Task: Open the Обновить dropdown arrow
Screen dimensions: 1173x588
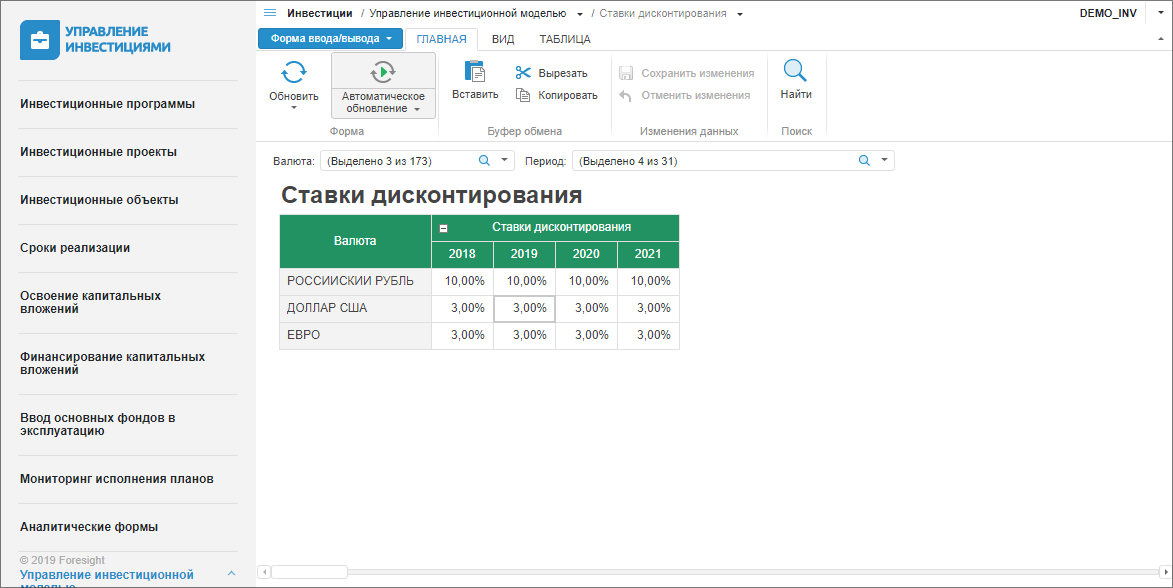Action: pos(294,108)
